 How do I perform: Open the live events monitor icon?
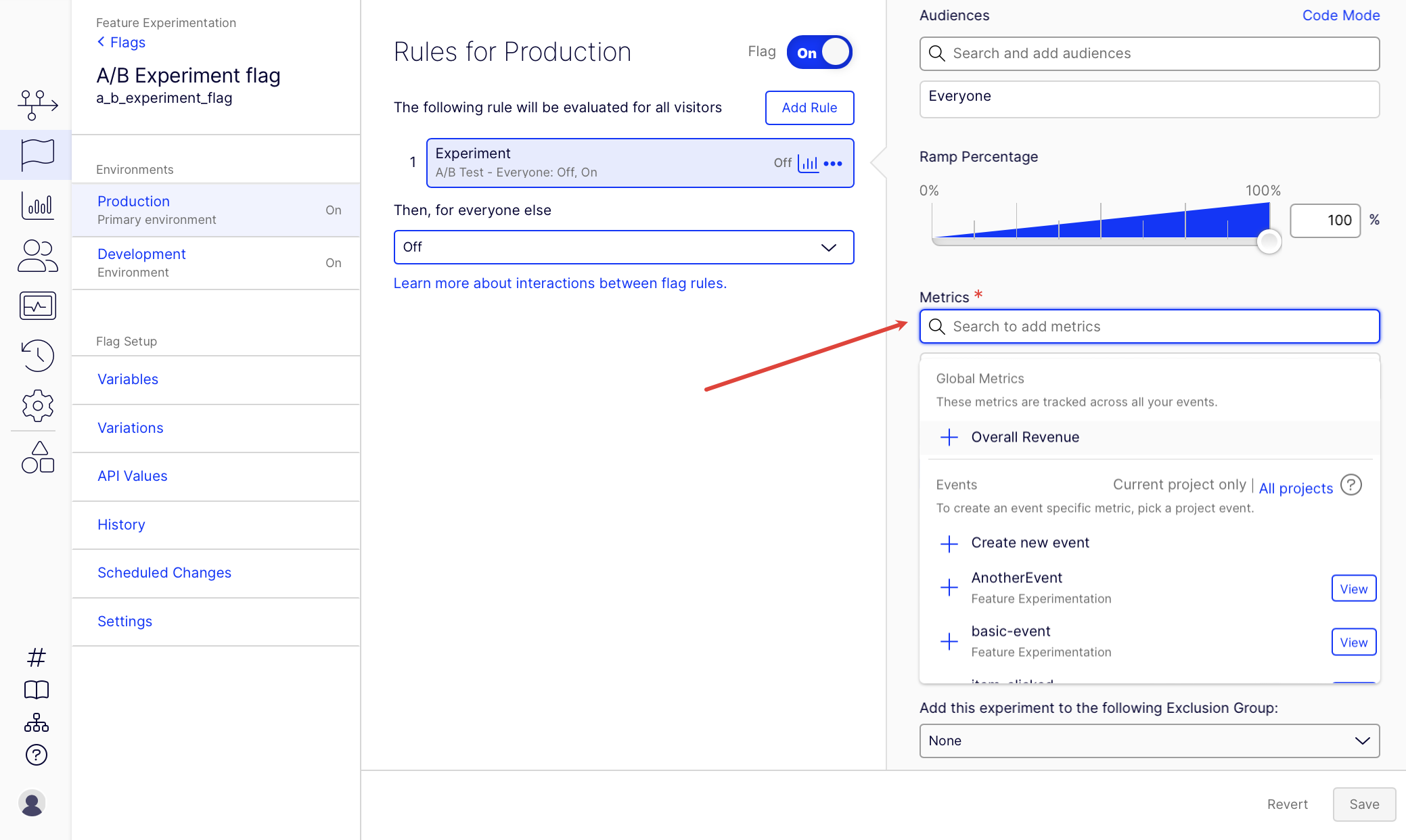(37, 305)
